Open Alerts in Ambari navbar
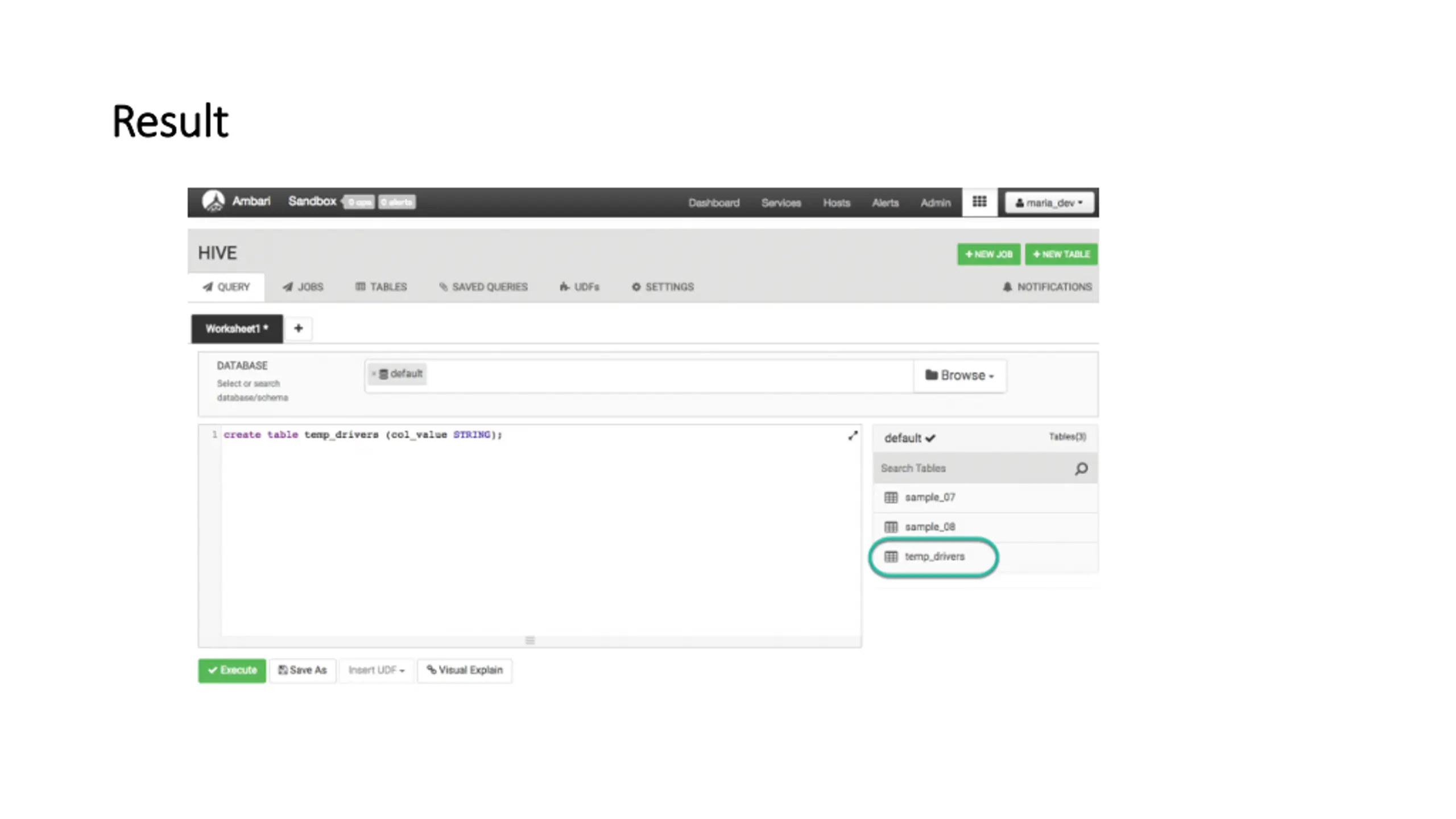 [885, 203]
